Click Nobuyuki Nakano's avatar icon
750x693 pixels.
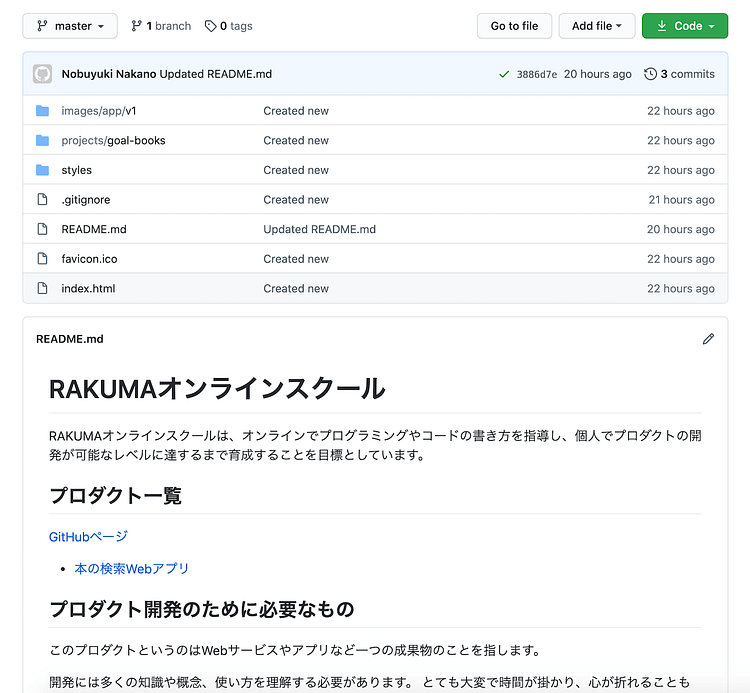[43, 74]
